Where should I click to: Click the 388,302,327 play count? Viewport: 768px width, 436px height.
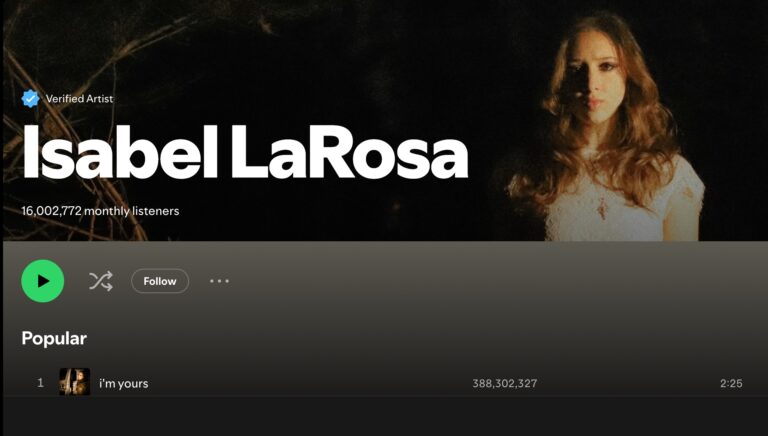point(504,383)
